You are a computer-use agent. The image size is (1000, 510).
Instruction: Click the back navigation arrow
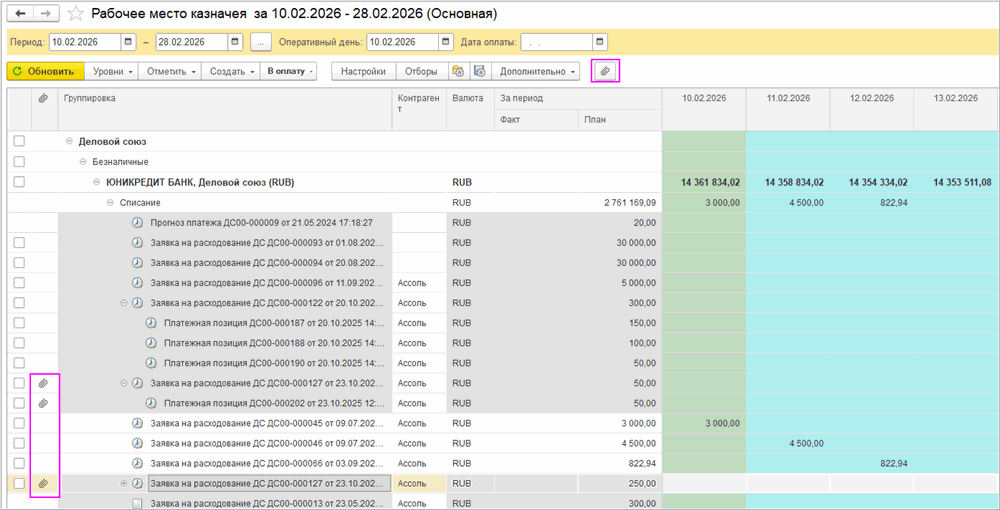(x=21, y=14)
